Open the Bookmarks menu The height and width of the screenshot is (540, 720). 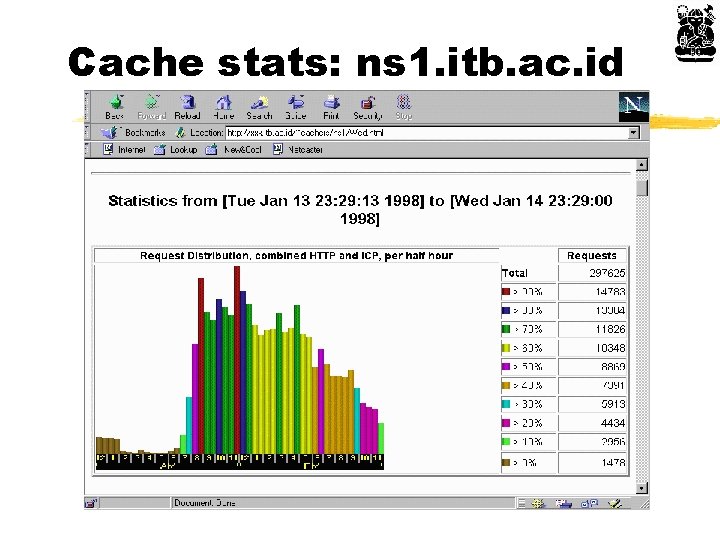pos(133,133)
